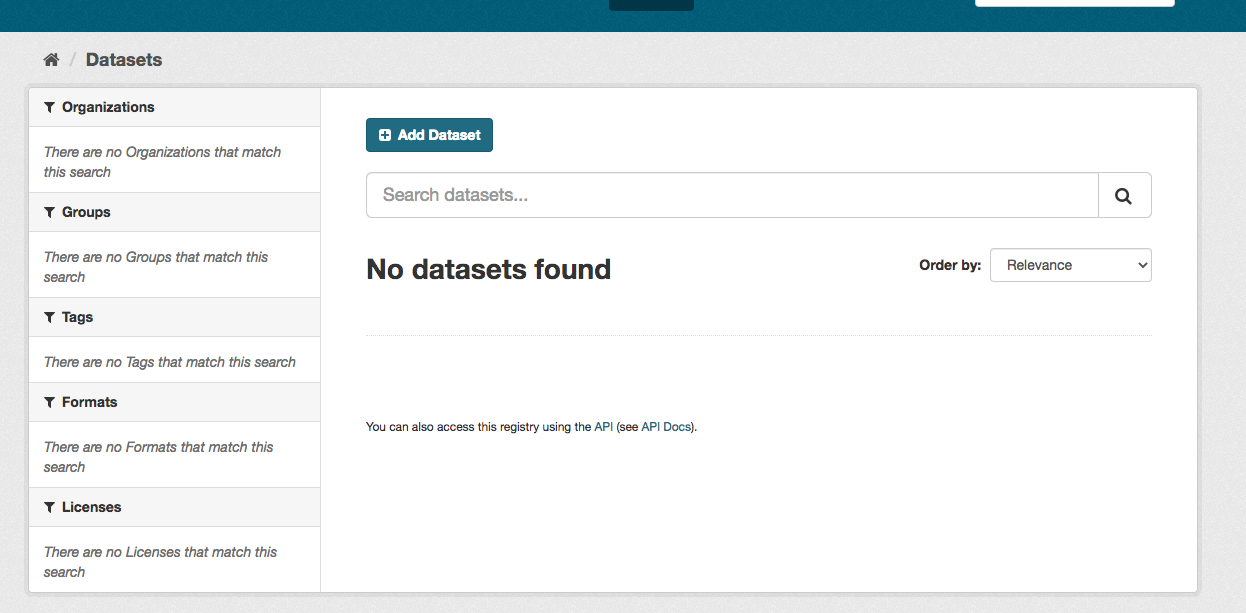
Task: Click the filter icon beside Formats
Action: [x=48, y=402]
